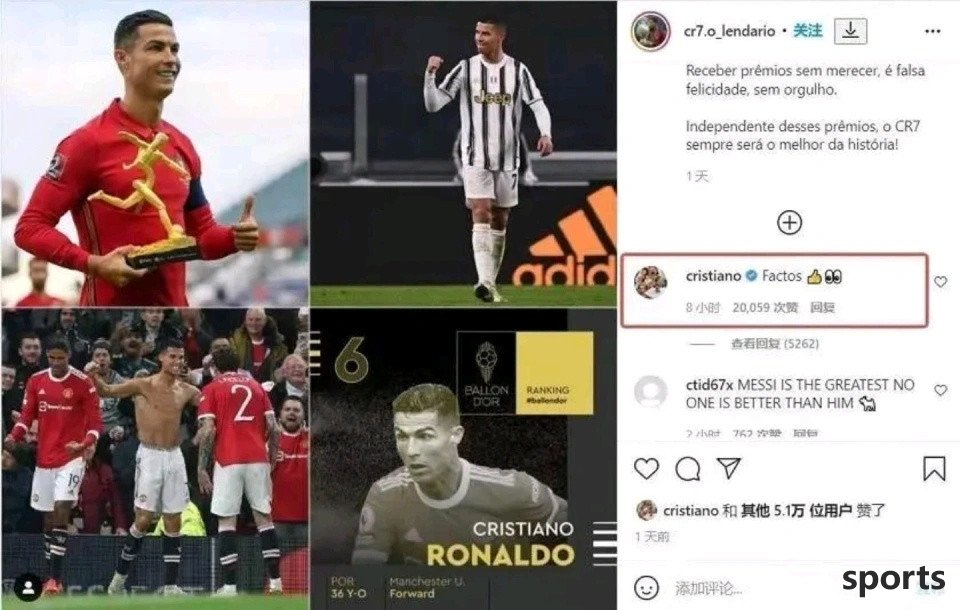Save the post with the bookmark icon
This screenshot has width=960, height=610.
(x=934, y=469)
